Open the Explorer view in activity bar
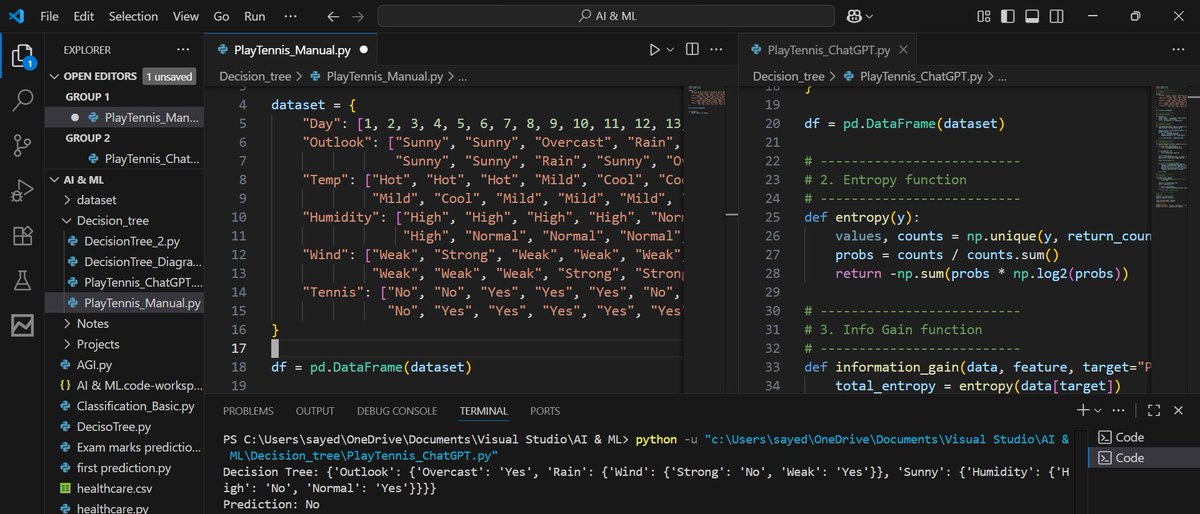 [x=22, y=55]
